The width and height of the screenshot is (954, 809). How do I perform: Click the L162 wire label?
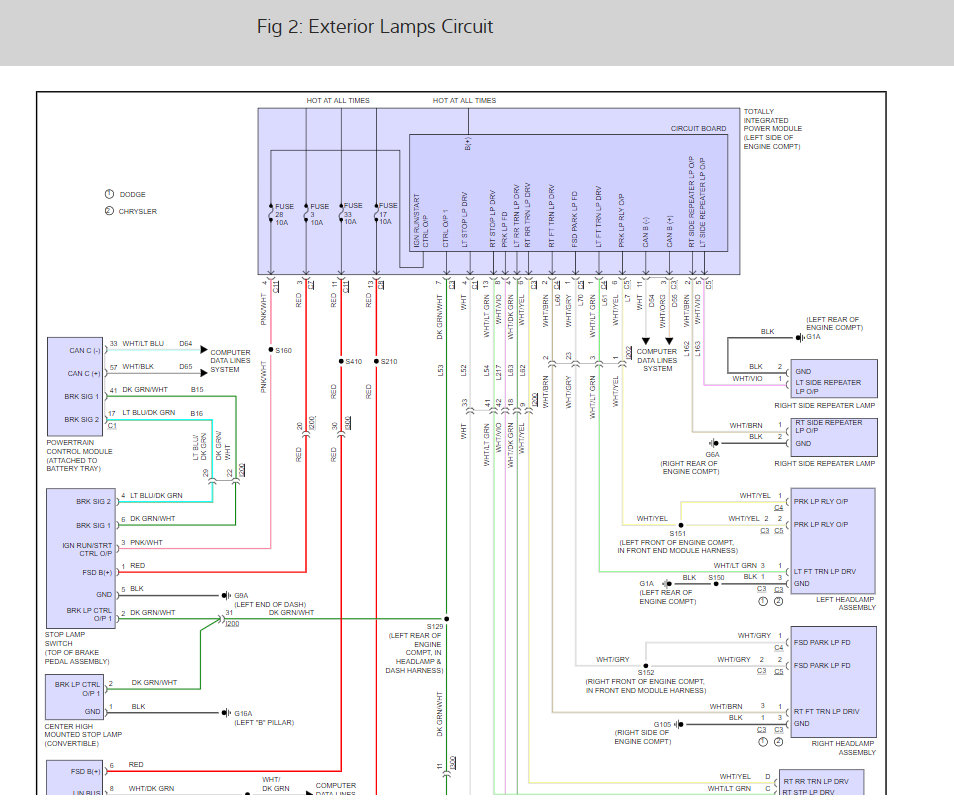click(686, 348)
